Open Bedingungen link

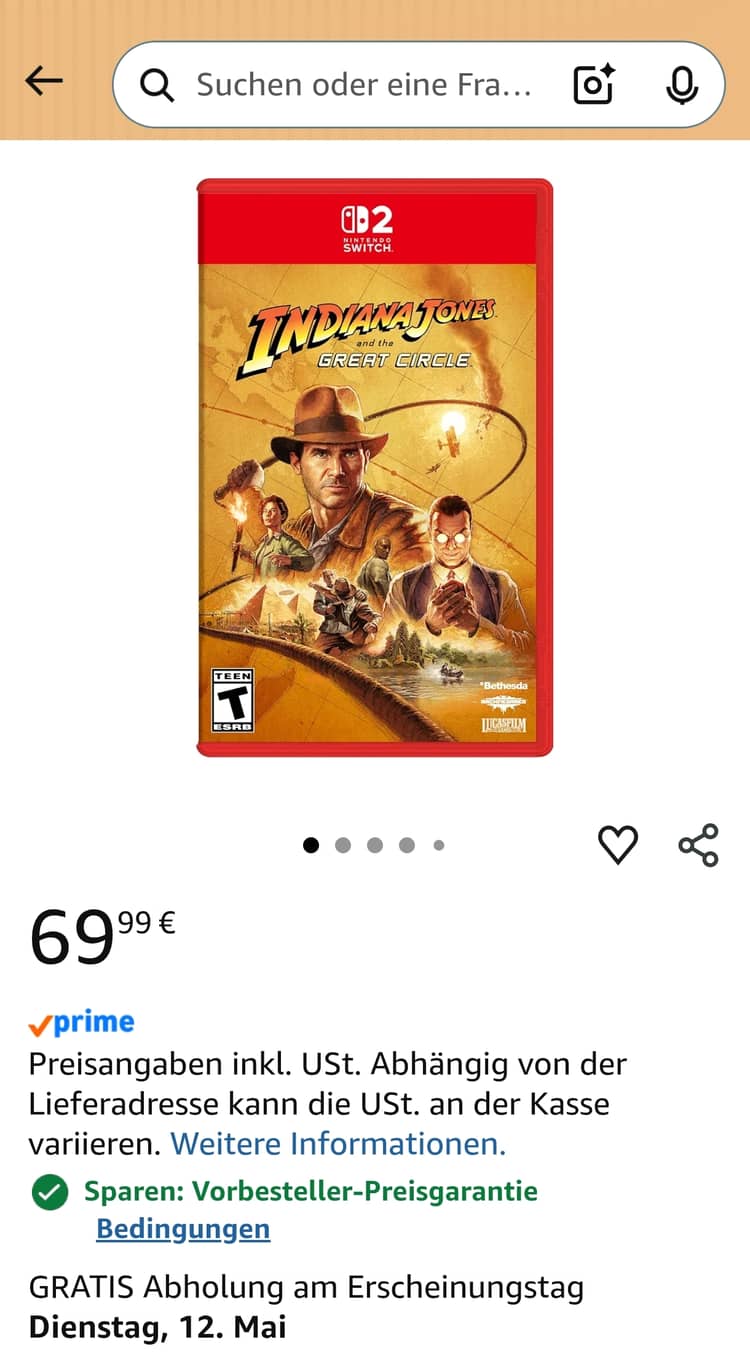(x=183, y=1229)
